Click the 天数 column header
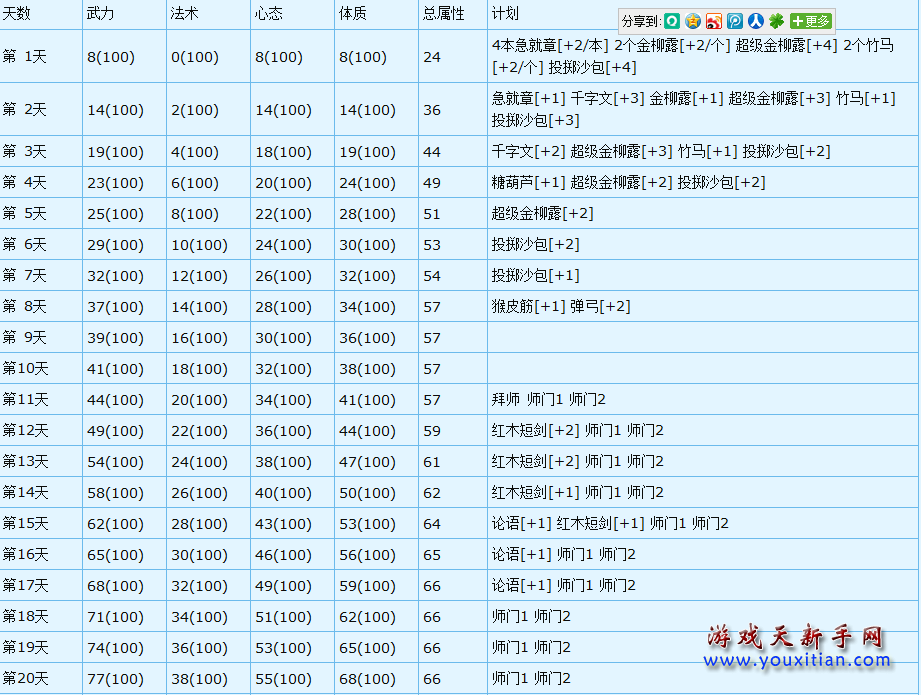Viewport: 921px width, 695px height. point(19,14)
